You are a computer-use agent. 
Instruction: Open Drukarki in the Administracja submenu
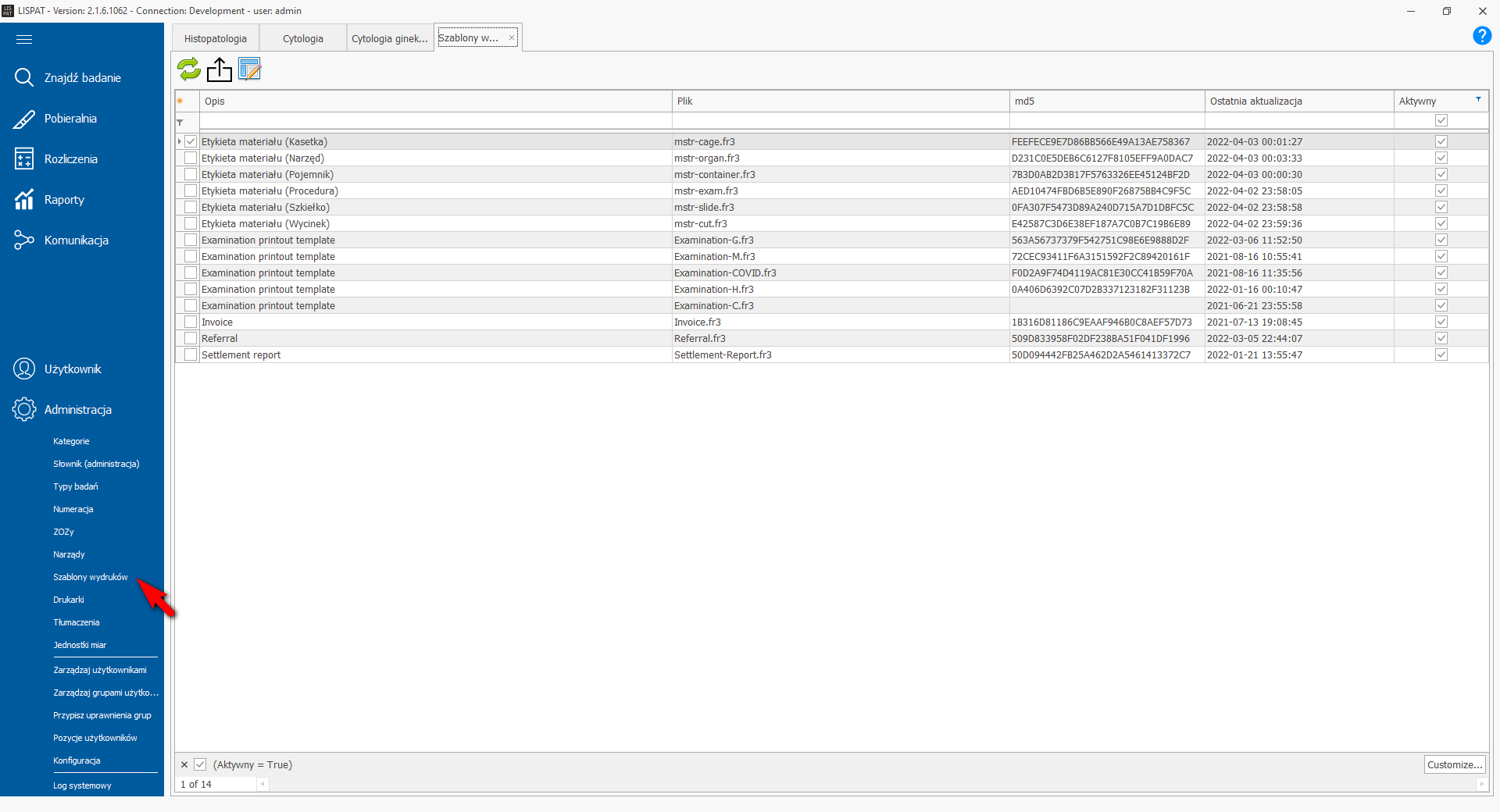point(69,600)
